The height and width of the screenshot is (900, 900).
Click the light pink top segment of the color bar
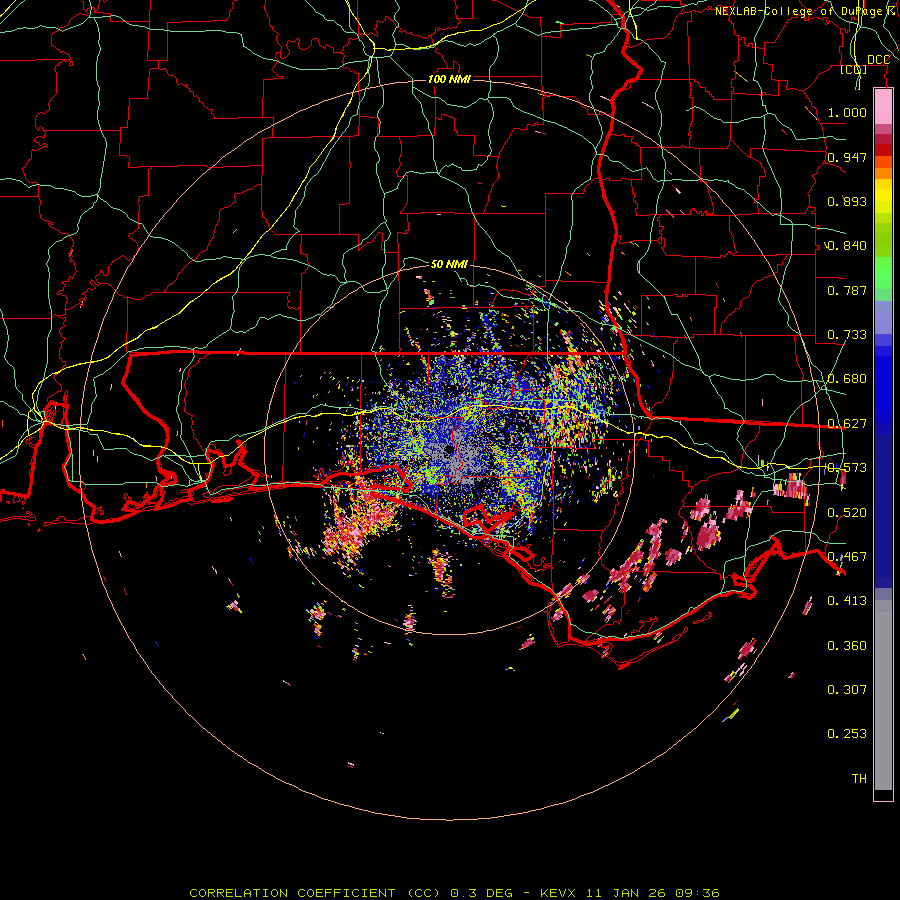click(x=883, y=106)
